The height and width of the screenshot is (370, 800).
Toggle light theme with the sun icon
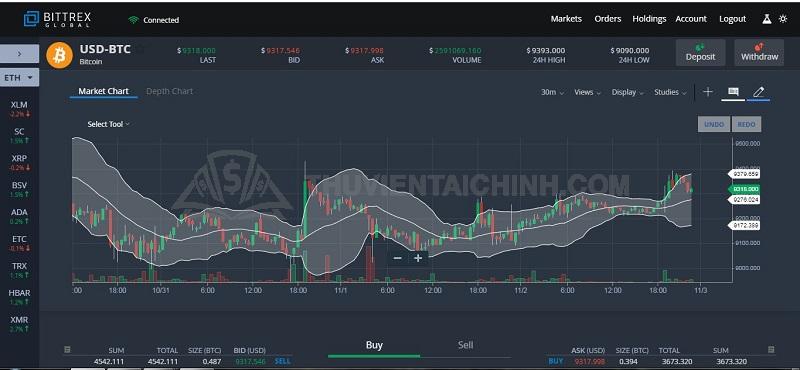point(783,19)
